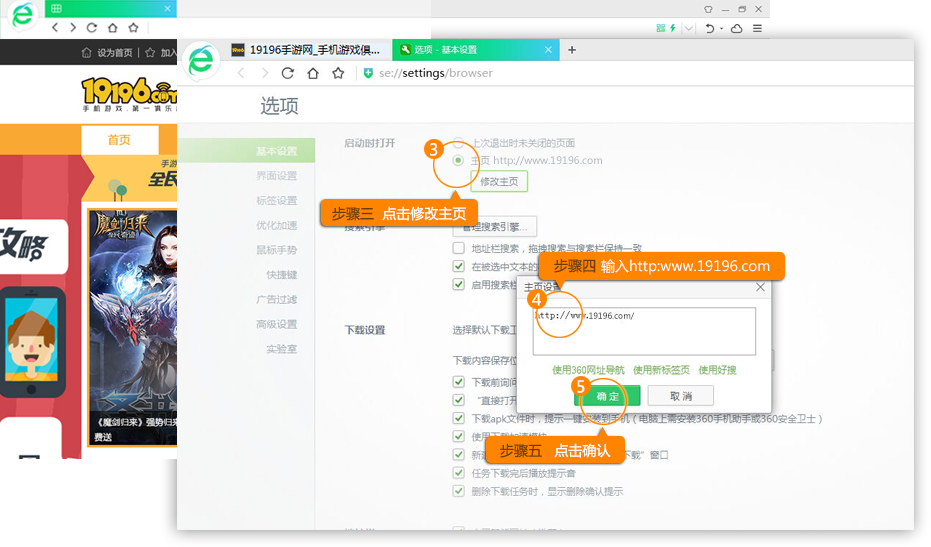Open 界面设置 in the settings sidebar
This screenshot has height=547, width=931.
coord(276,176)
